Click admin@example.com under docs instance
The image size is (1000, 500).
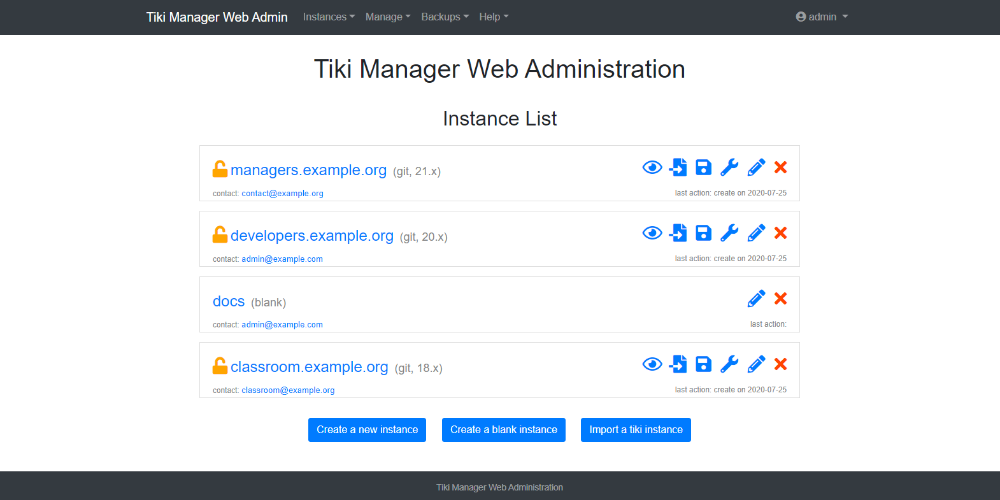[282, 325]
